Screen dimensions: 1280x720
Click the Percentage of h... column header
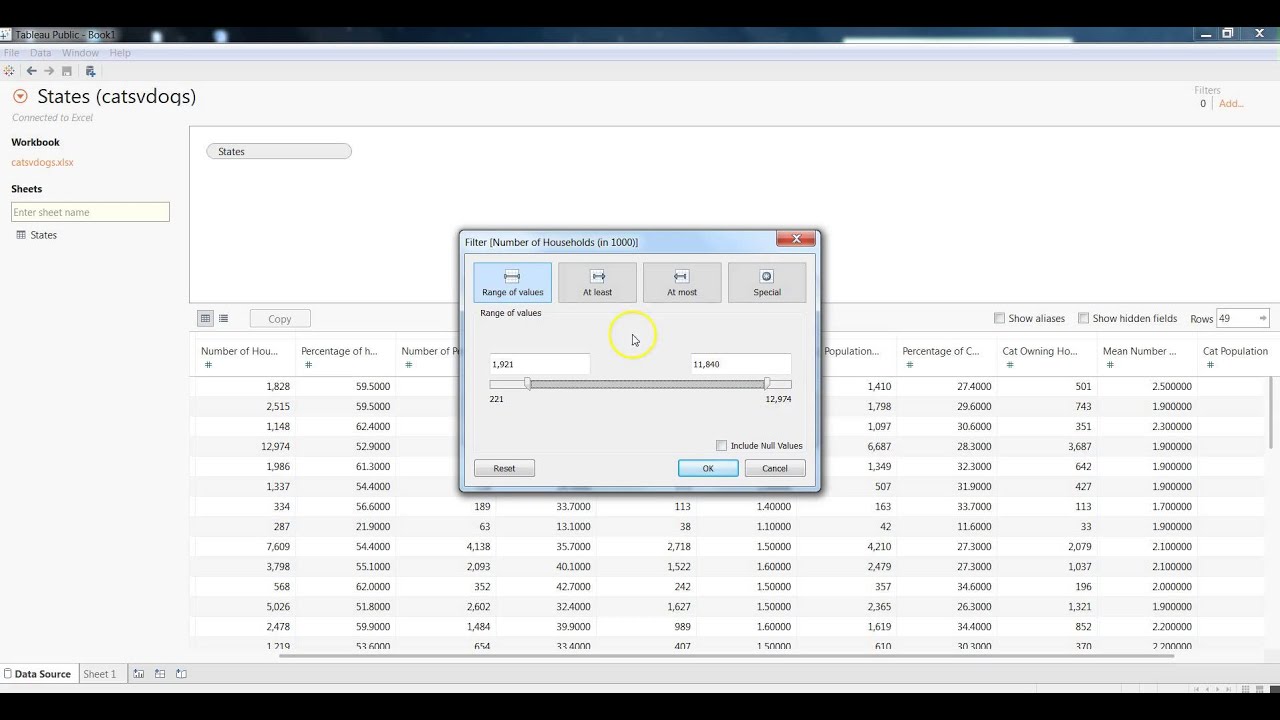[x=339, y=351]
